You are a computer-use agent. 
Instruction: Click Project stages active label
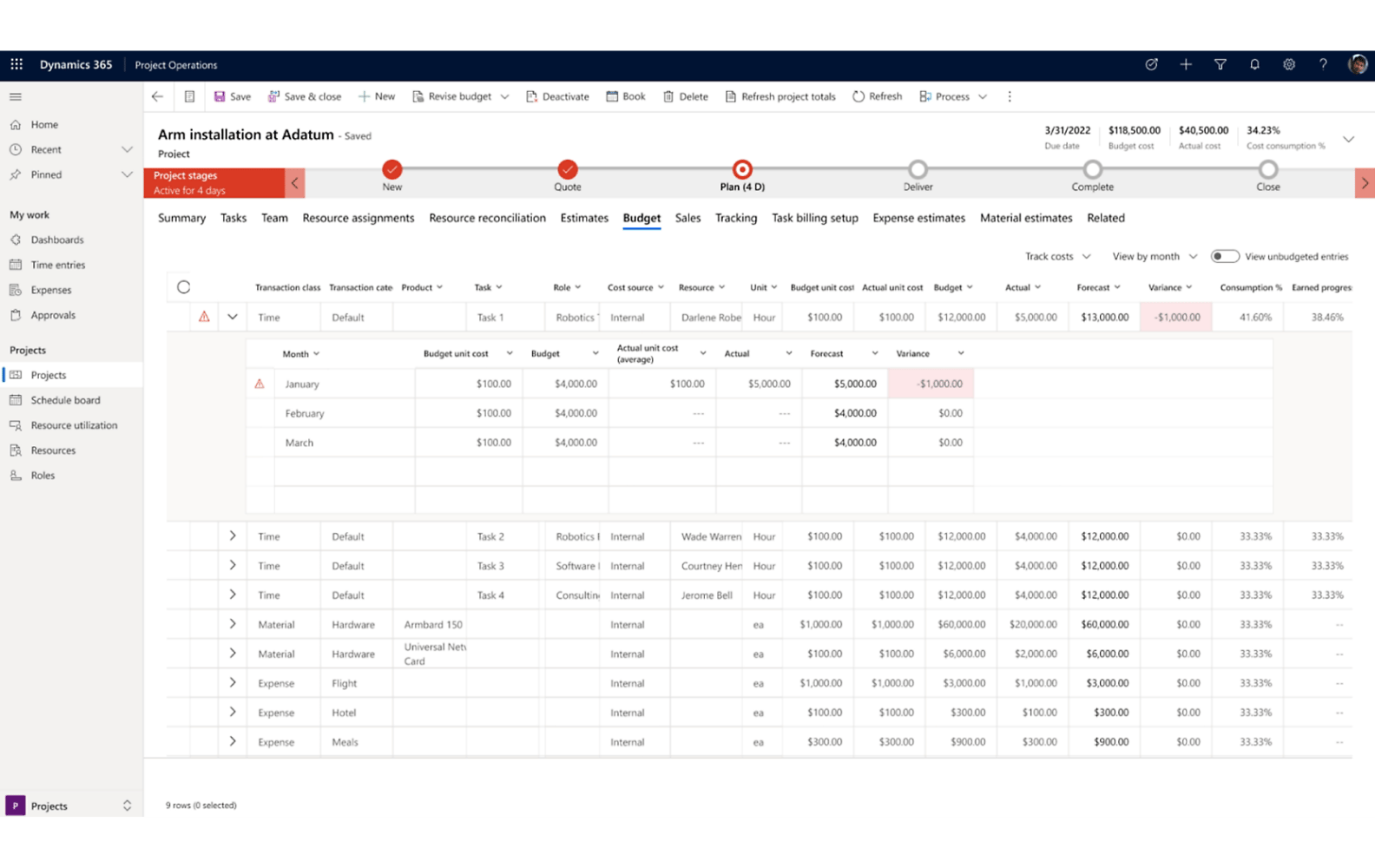click(x=214, y=183)
